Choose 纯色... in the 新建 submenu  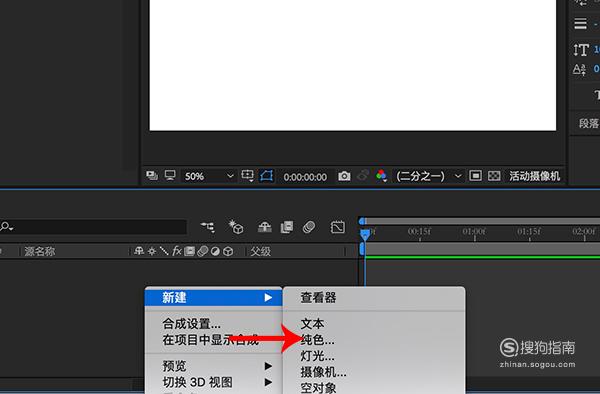(318, 340)
